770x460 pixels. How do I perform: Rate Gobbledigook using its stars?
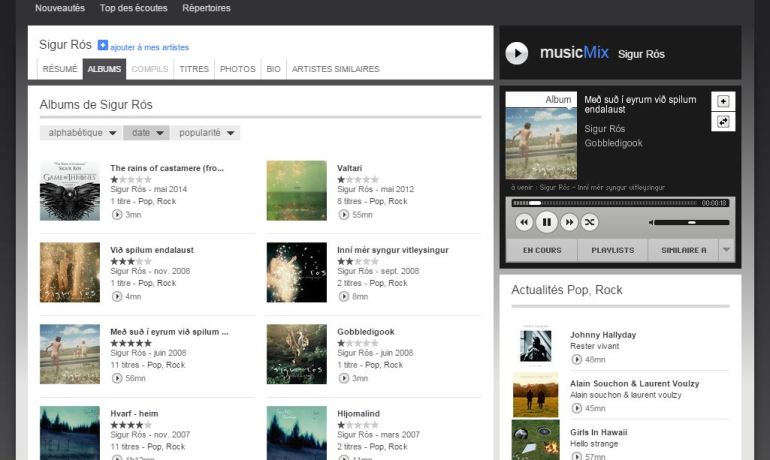[358, 343]
